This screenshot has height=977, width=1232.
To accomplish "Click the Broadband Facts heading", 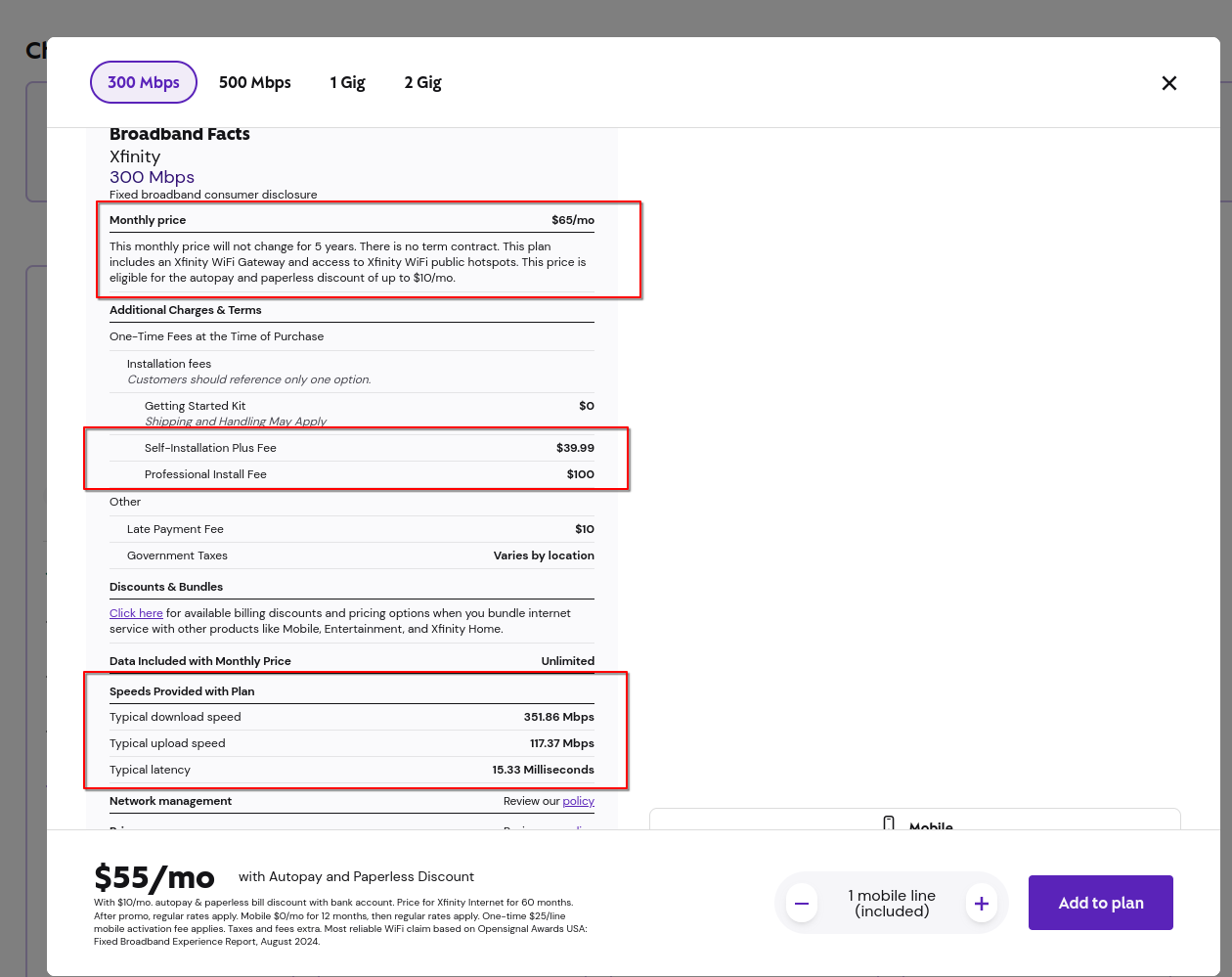I will (180, 134).
